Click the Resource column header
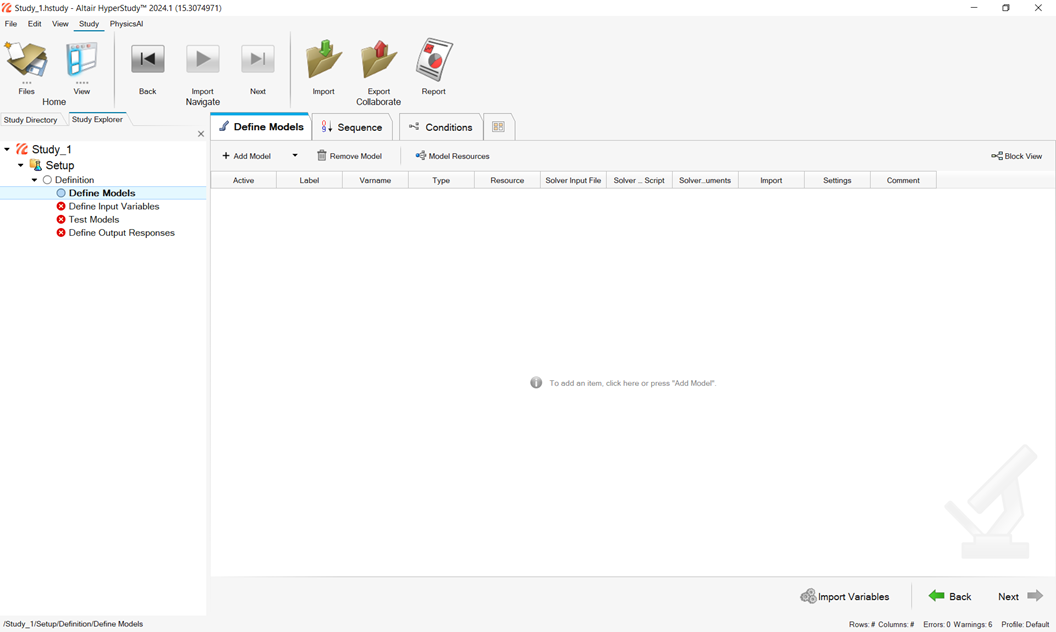Screen dimensions: 1056x632 point(507,180)
